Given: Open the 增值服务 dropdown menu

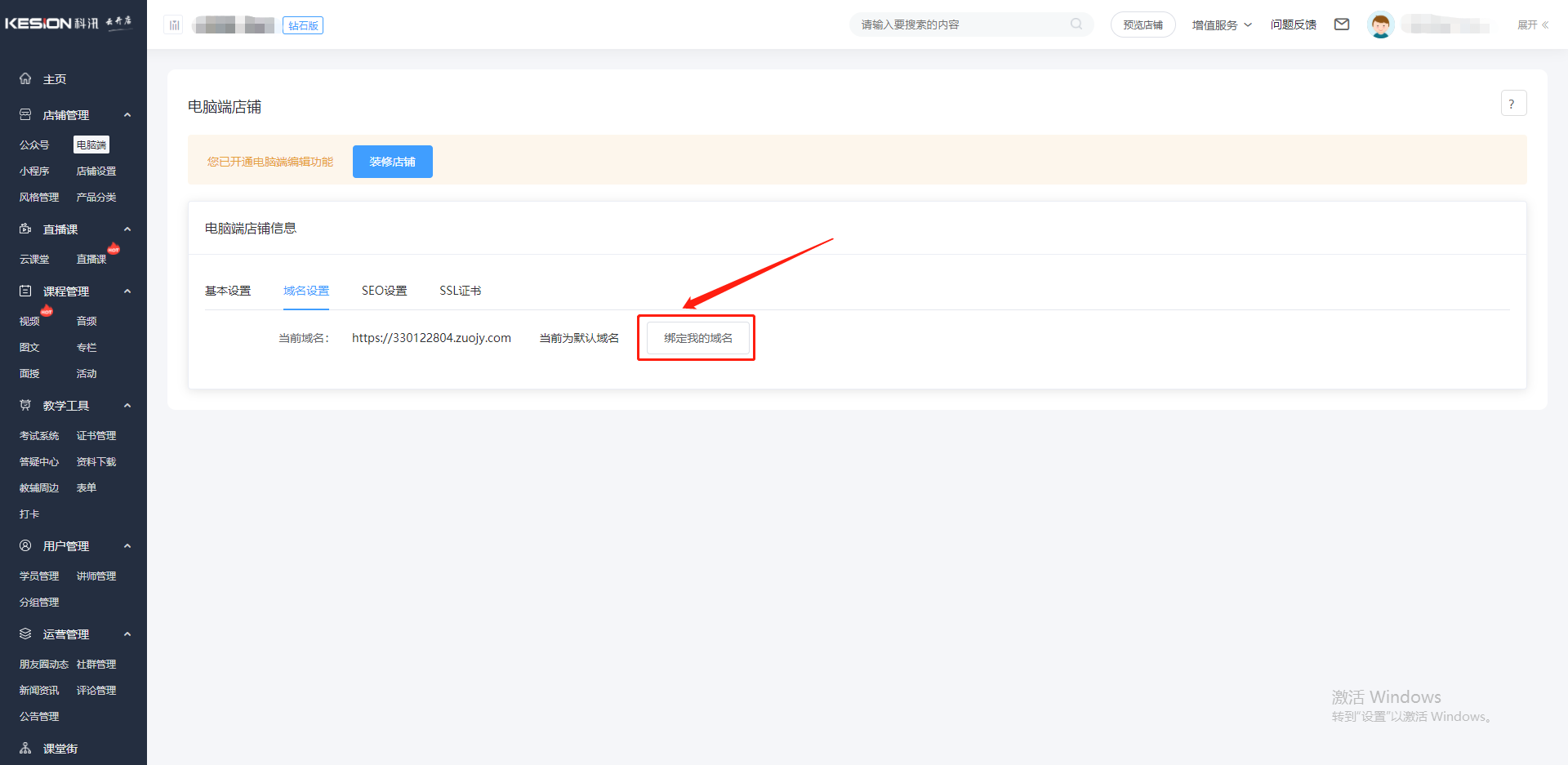Looking at the screenshot, I should click(x=1221, y=25).
